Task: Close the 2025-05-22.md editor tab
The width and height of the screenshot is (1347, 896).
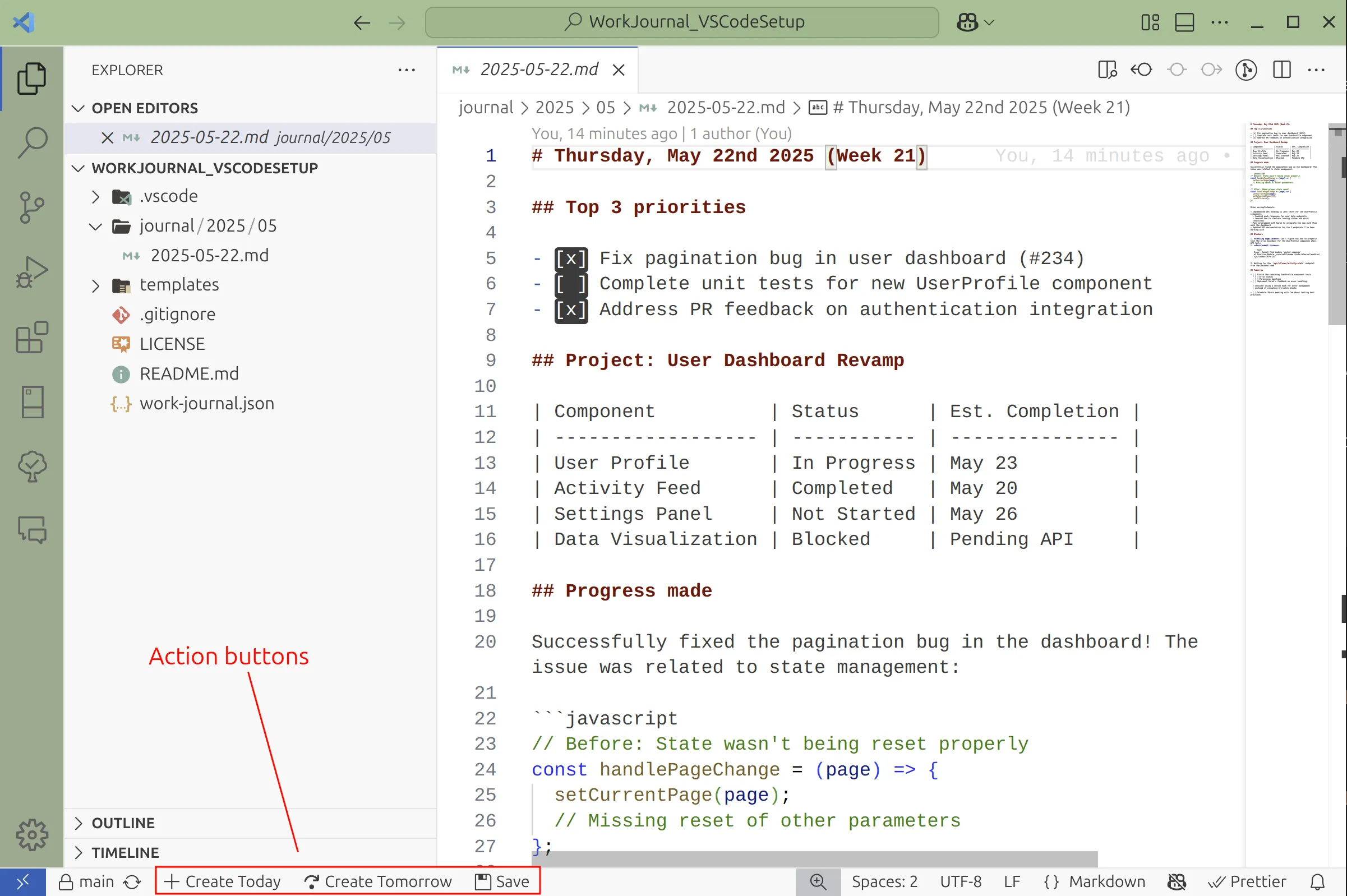Action: point(619,70)
